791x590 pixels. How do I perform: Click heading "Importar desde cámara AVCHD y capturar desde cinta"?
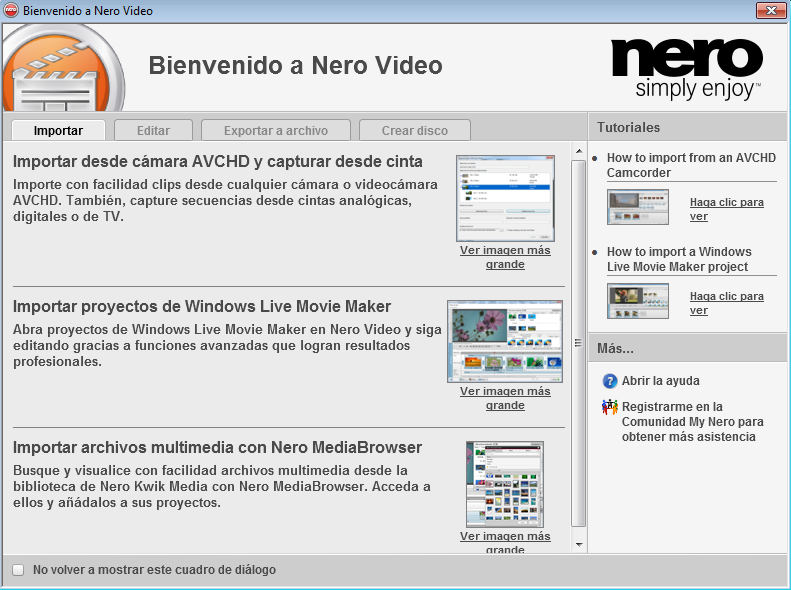click(218, 161)
